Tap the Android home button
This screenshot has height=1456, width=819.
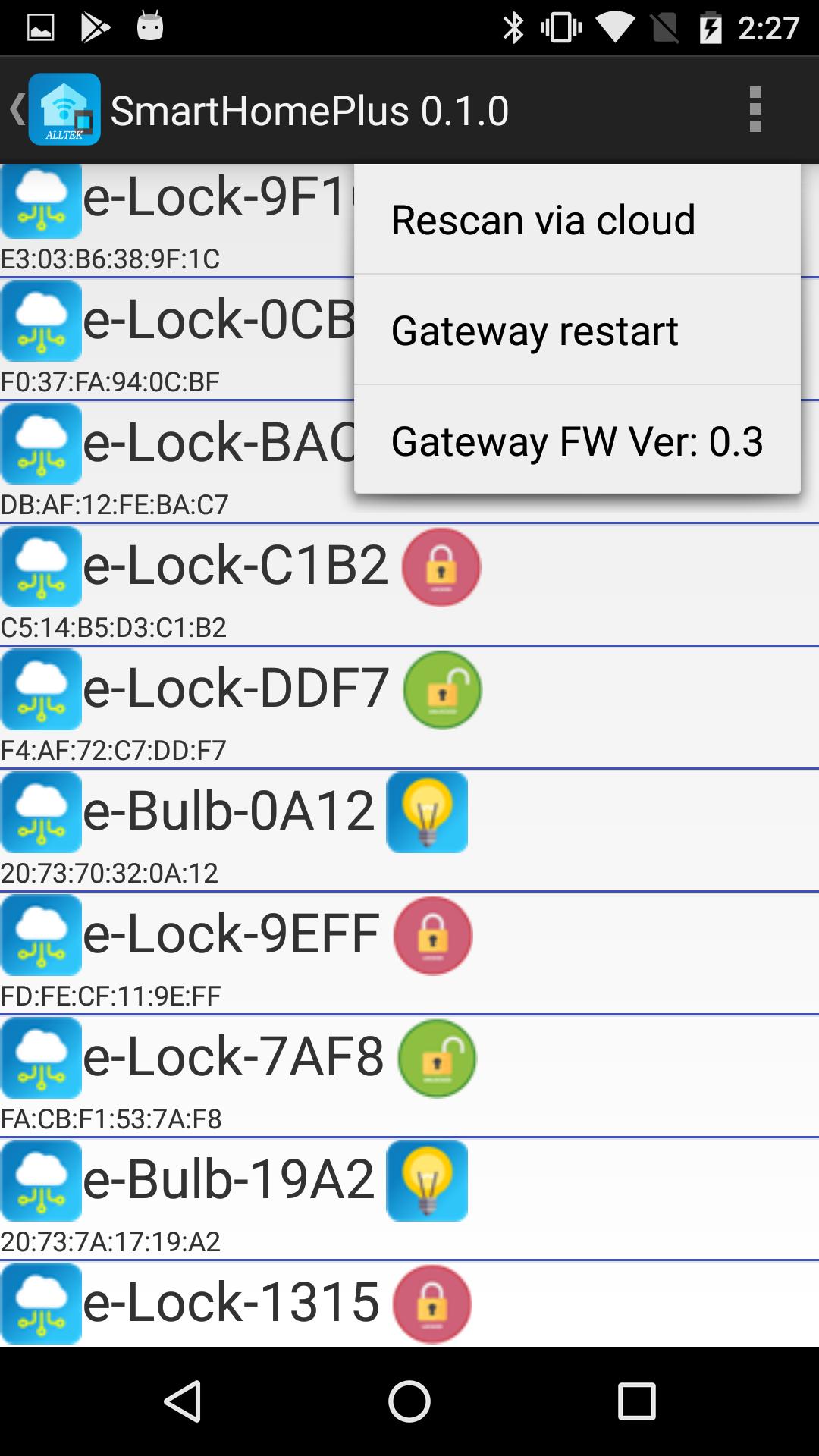(x=409, y=1401)
